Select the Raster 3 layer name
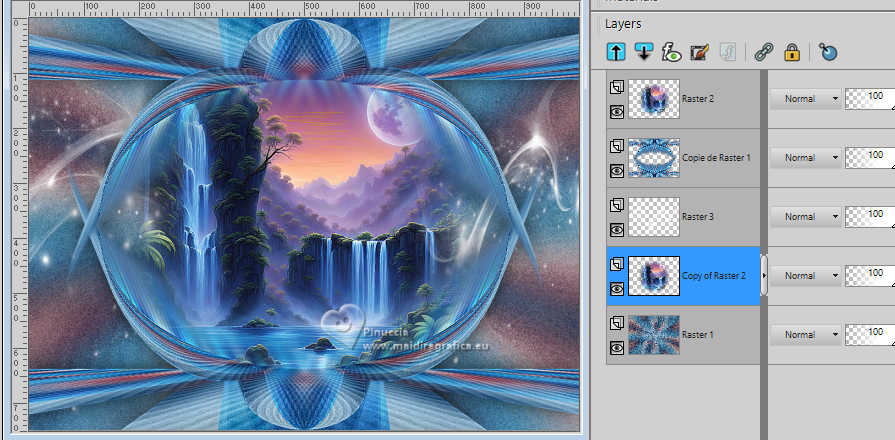 (698, 217)
